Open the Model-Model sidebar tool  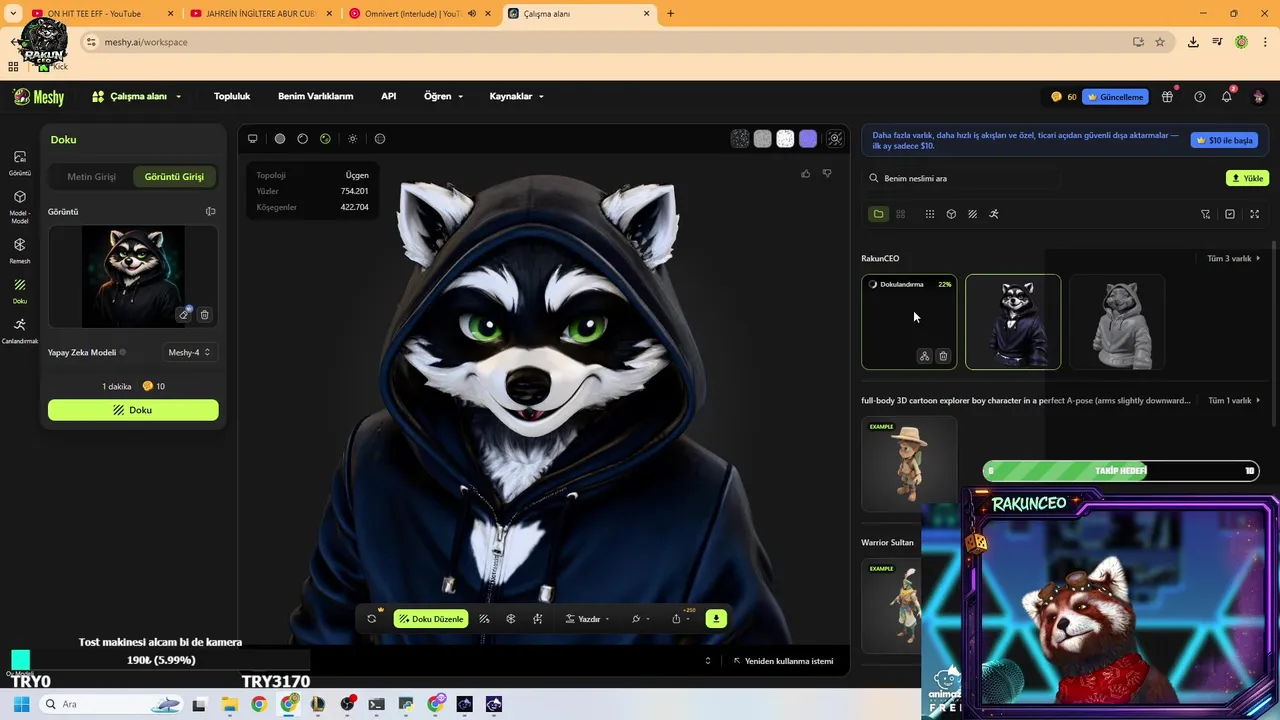19,205
